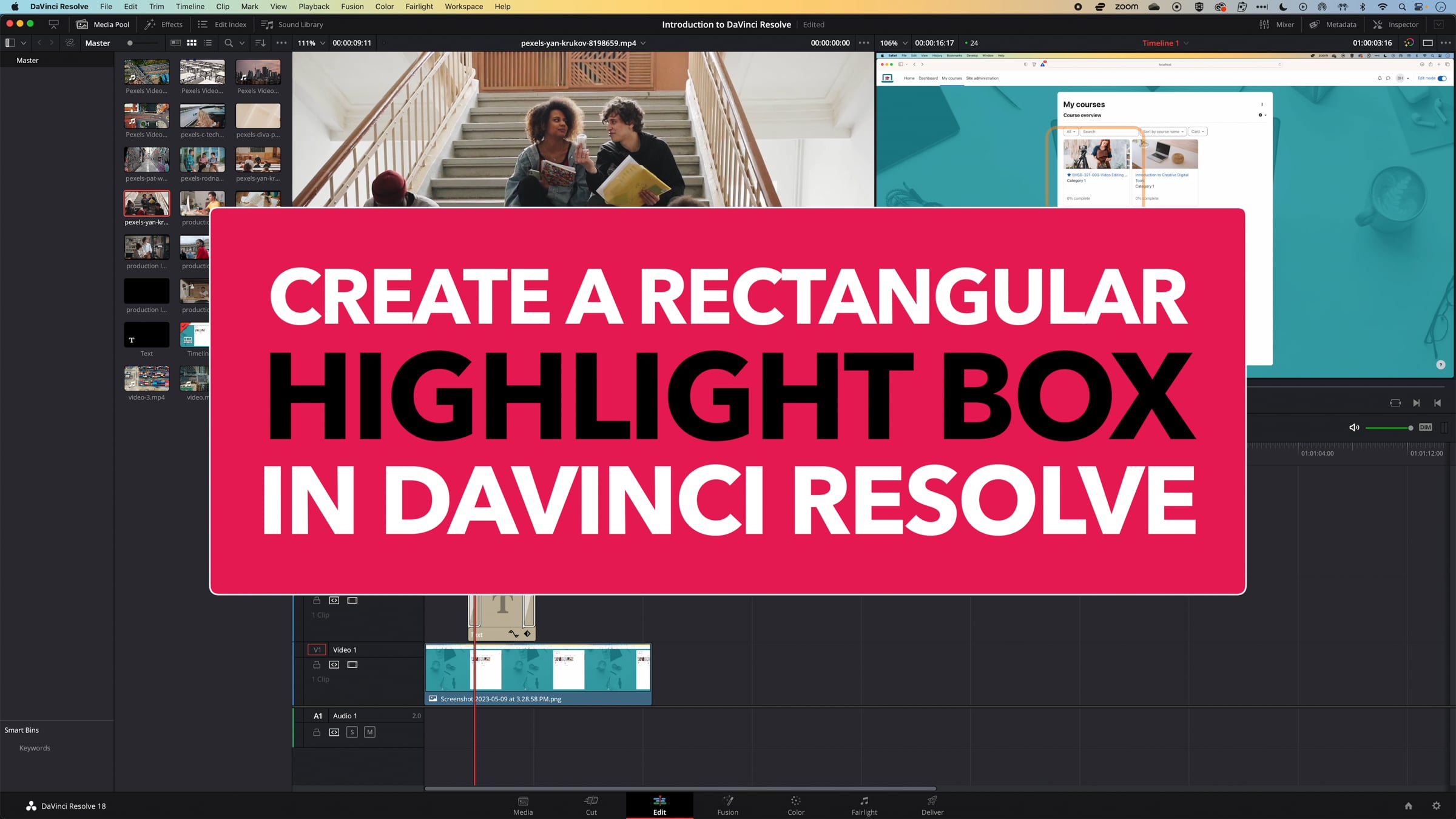
Task: Go to the Cut page tab
Action: 591,806
